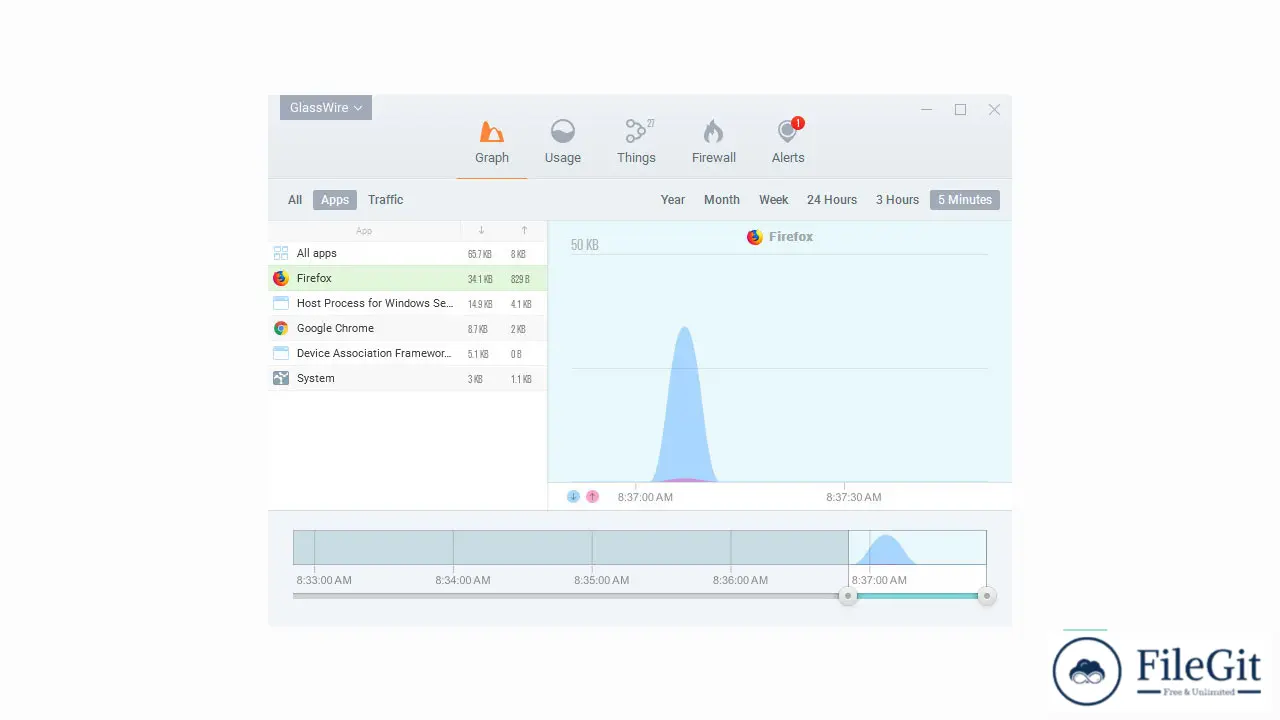This screenshot has height=720, width=1280.
Task: Click the 8:37:30 AM graph time label
Action: (x=854, y=497)
